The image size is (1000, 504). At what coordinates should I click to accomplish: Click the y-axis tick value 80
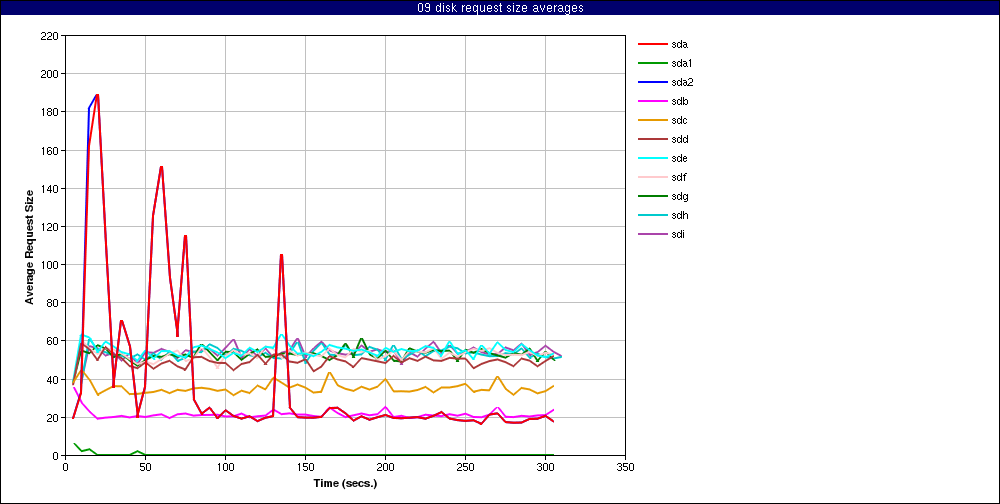pyautogui.click(x=53, y=303)
